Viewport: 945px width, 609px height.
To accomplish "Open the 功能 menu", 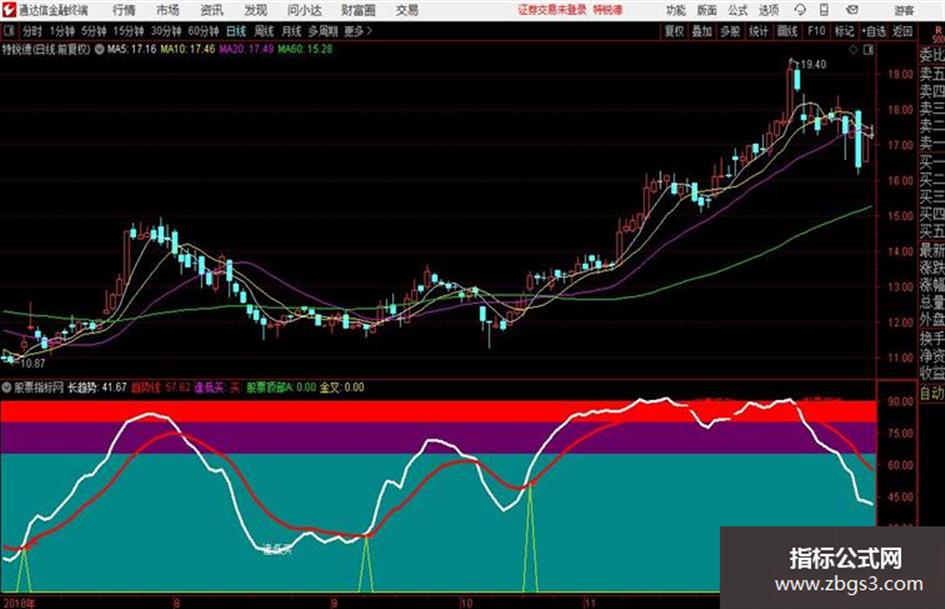I will (x=676, y=10).
